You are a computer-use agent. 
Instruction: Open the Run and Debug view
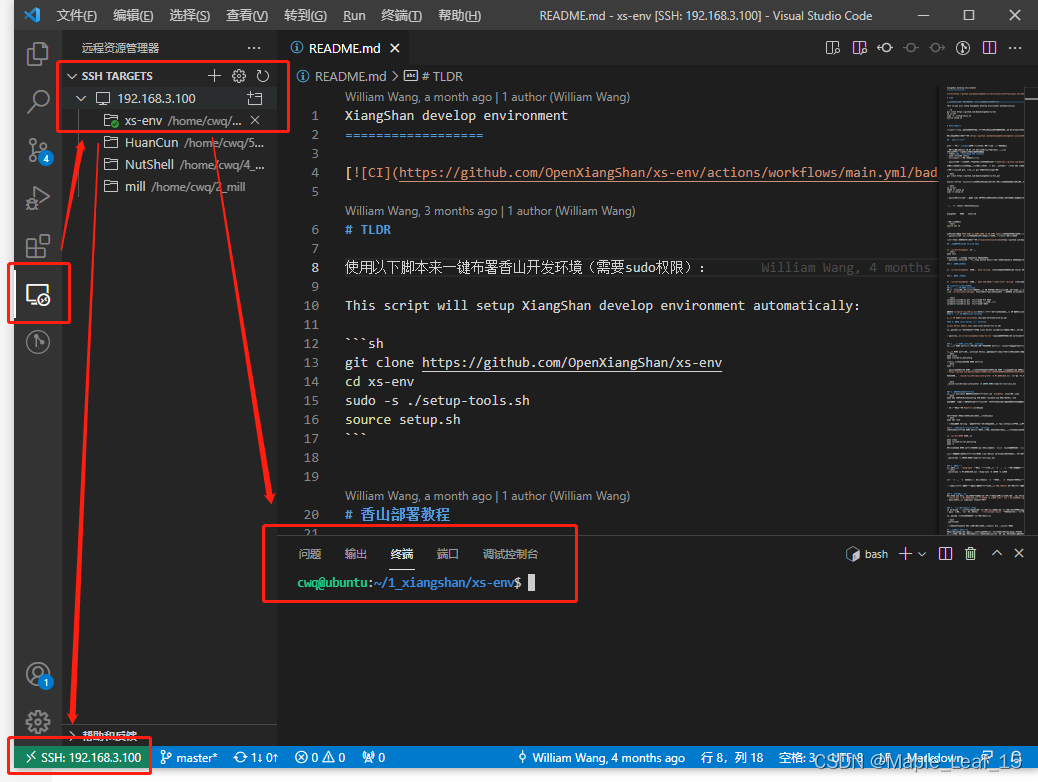38,198
